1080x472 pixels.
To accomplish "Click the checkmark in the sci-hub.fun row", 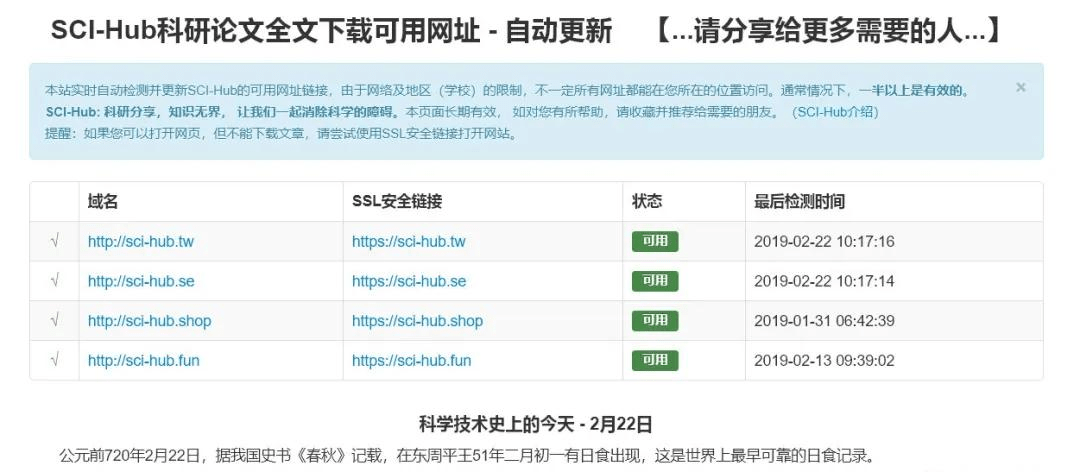I will point(54,360).
